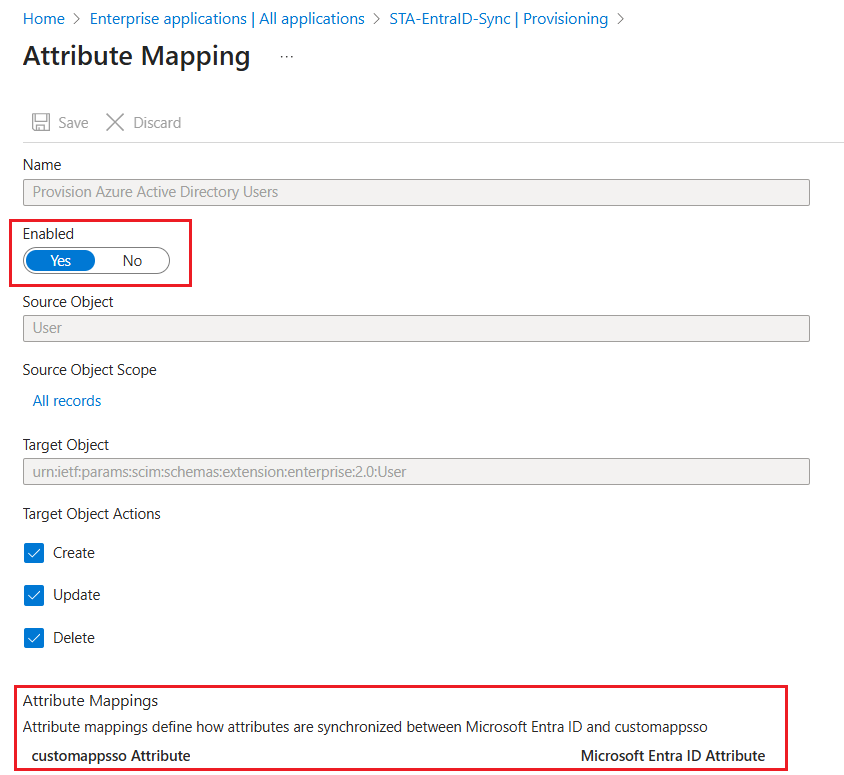844x775 pixels.
Task: Uncheck the Update checkbox
Action: [x=34, y=595]
